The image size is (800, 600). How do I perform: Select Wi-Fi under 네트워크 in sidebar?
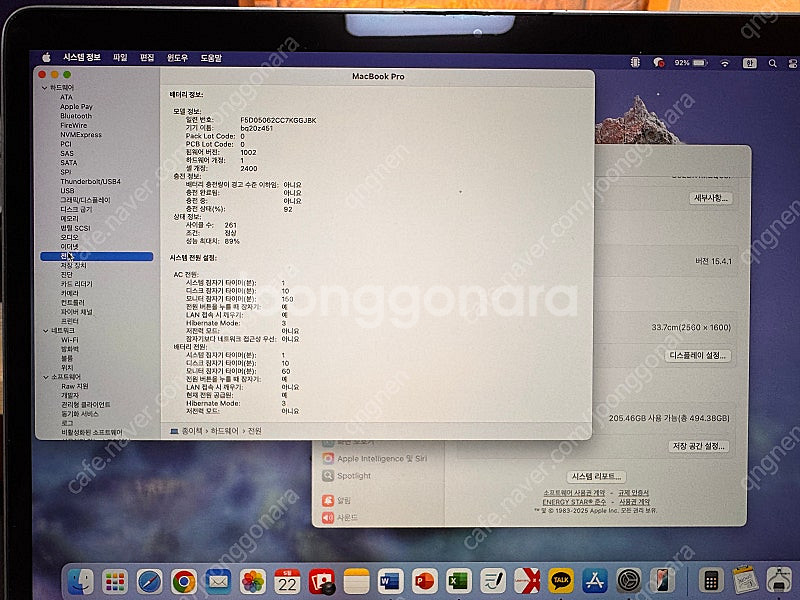click(69, 340)
